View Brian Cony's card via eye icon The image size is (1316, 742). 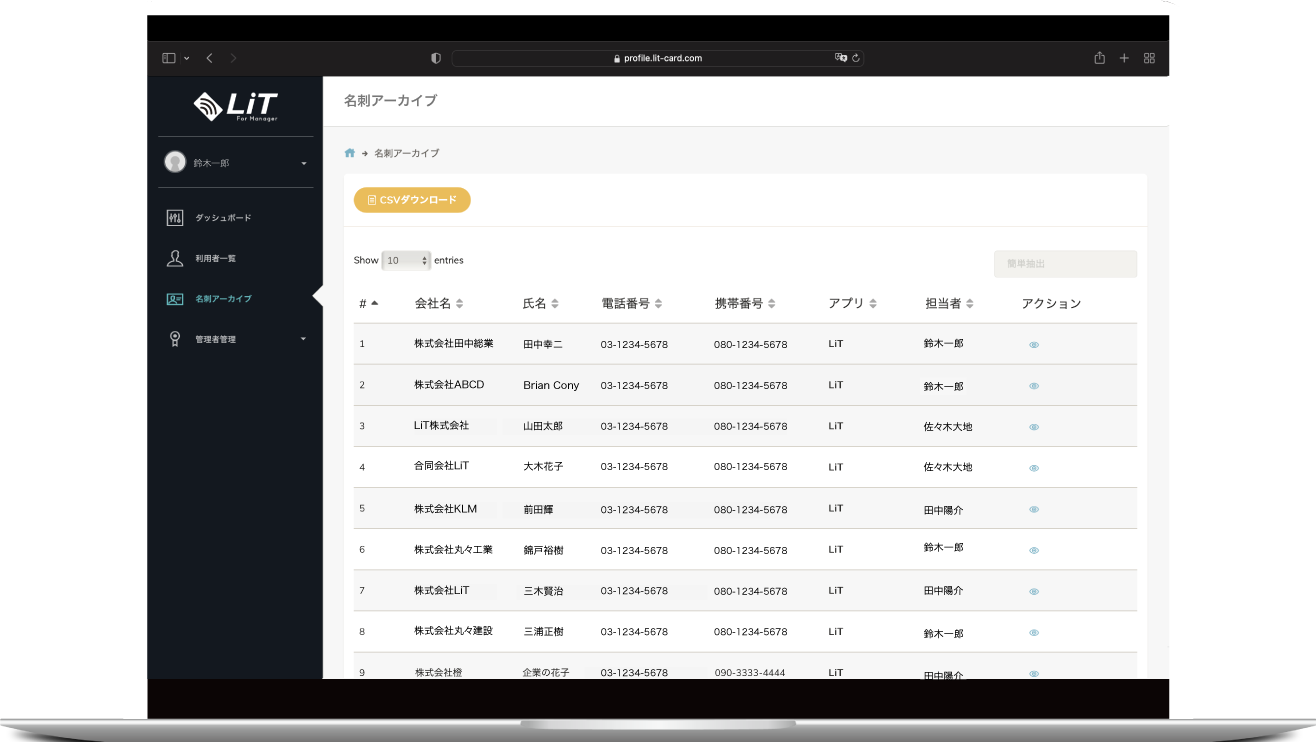[x=1034, y=386]
